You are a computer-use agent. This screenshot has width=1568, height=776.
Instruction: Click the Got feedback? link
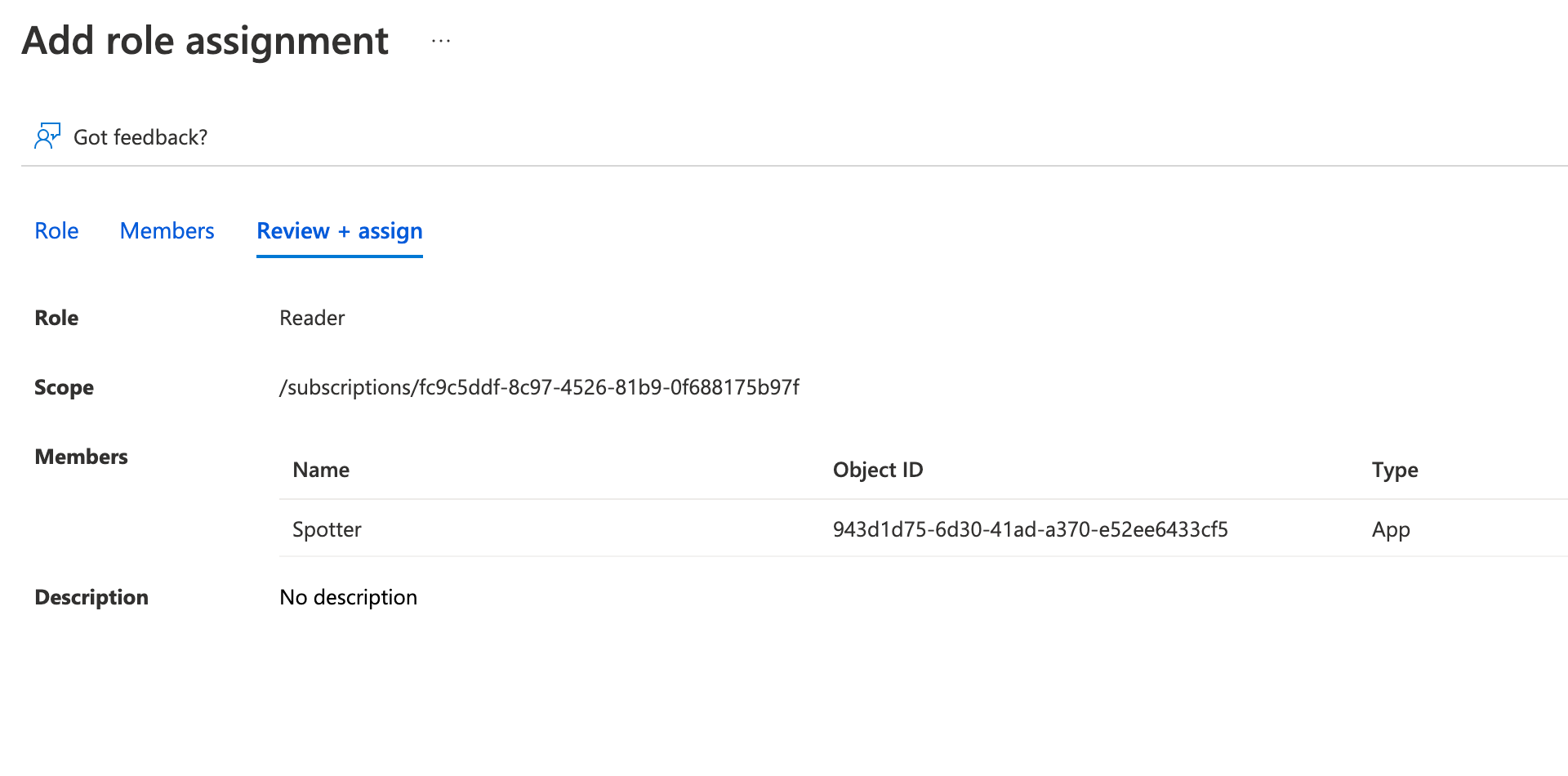tap(140, 137)
